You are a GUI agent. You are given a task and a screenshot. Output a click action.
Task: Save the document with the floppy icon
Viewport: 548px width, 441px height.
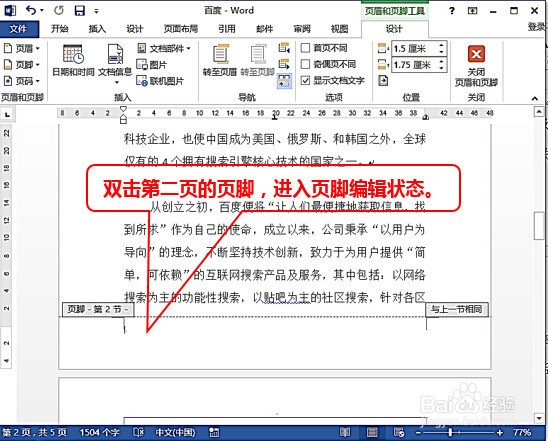(80, 10)
